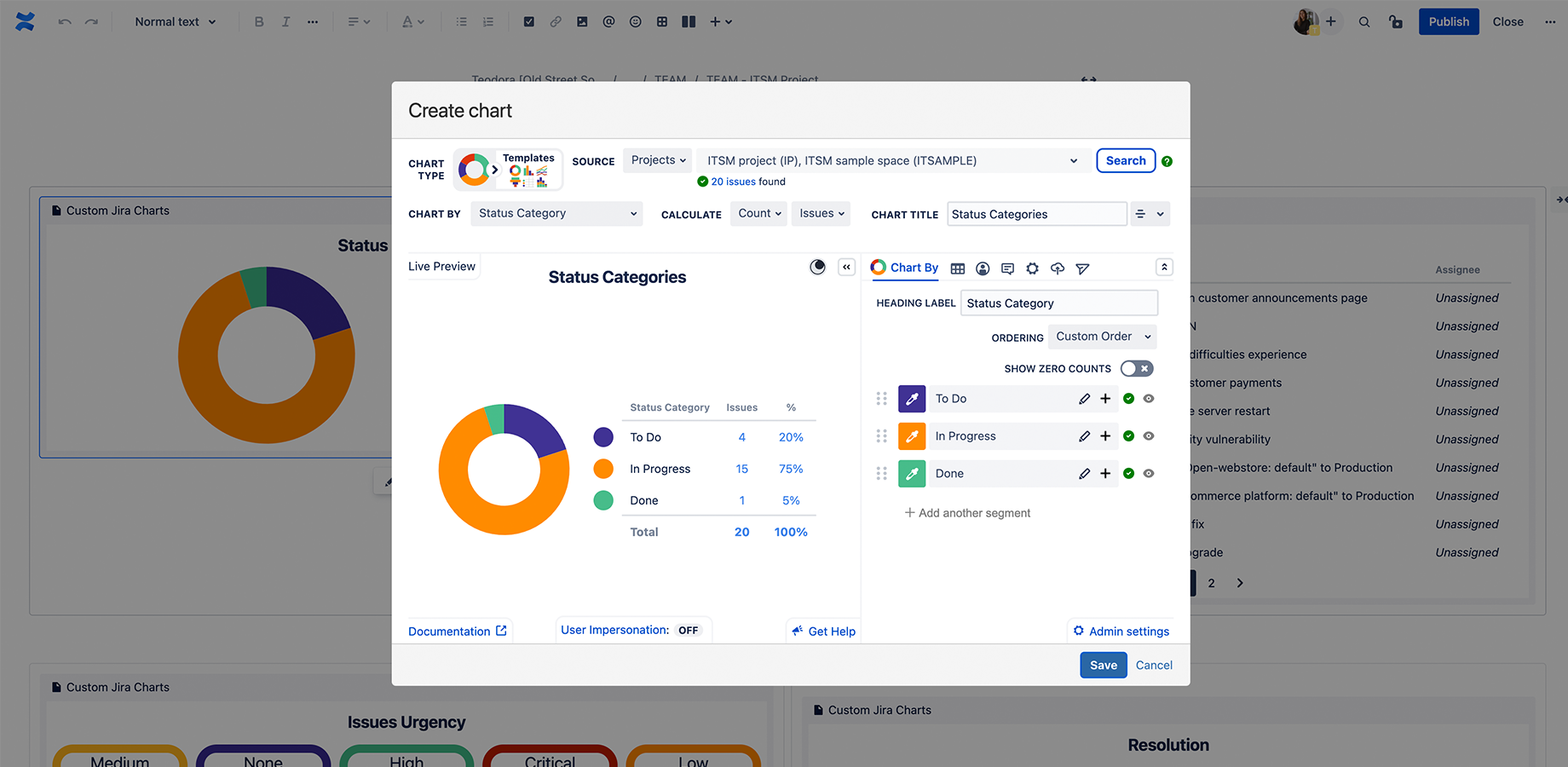This screenshot has height=767, width=1568.
Task: Insert an emoji using the editor toolbar
Action: (x=635, y=21)
